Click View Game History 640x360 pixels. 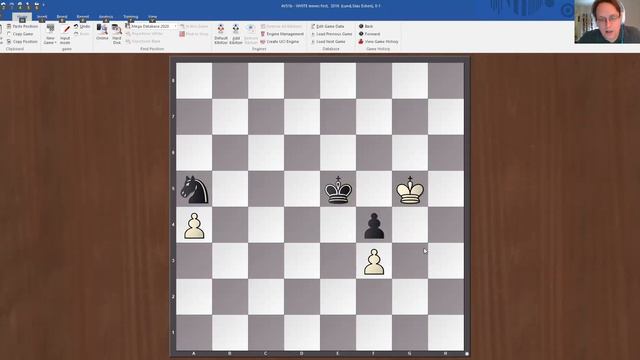[378, 42]
